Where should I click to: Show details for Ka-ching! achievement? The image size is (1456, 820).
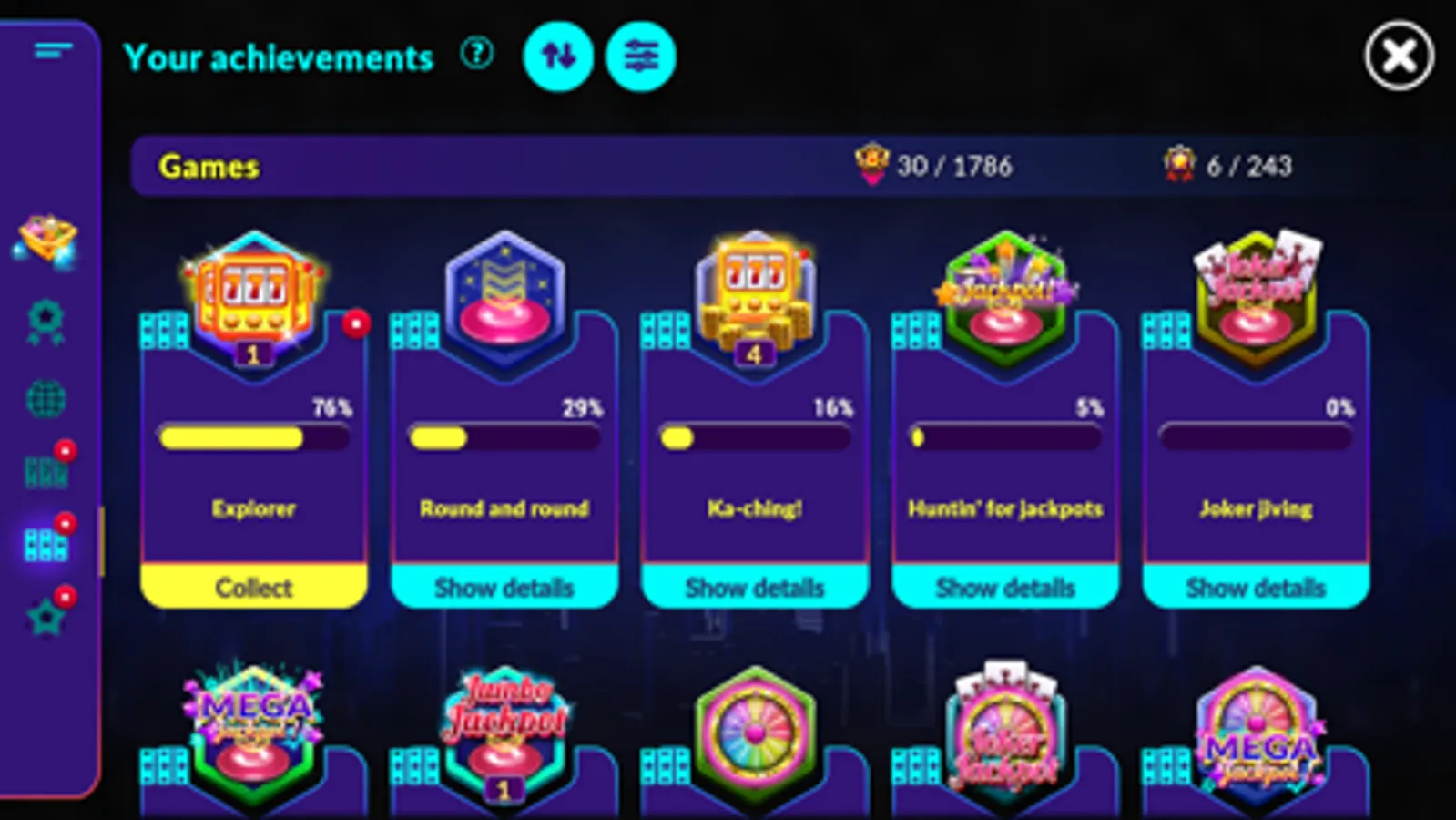pos(755,587)
